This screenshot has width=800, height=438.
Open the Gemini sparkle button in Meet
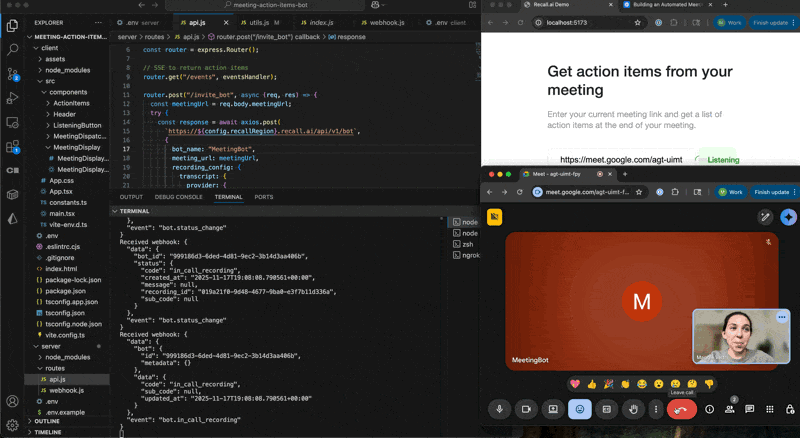788,217
